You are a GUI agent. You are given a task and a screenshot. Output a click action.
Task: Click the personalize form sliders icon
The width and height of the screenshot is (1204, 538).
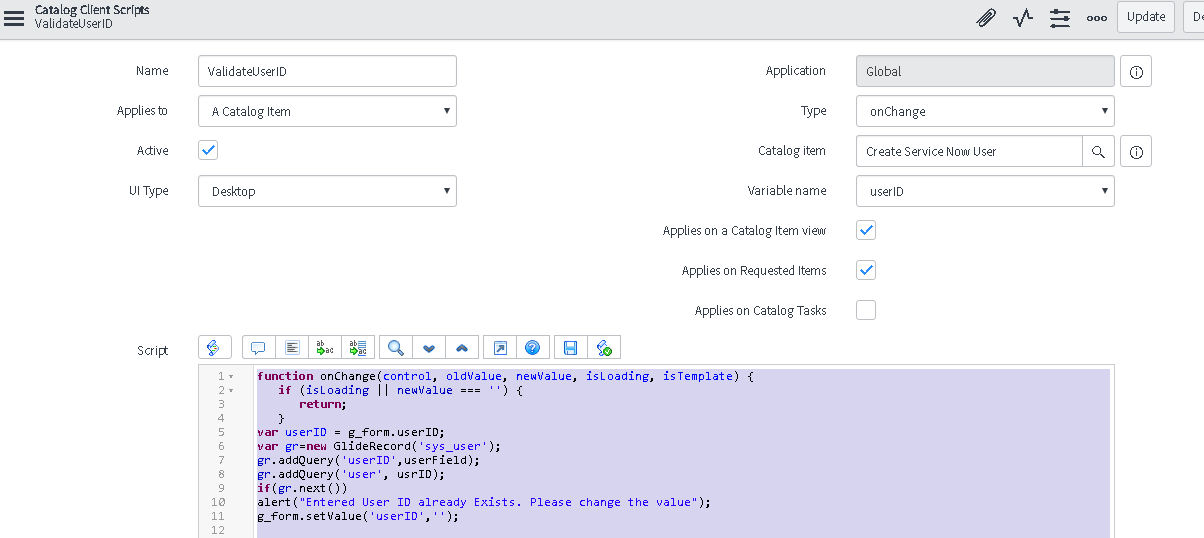tap(1060, 17)
